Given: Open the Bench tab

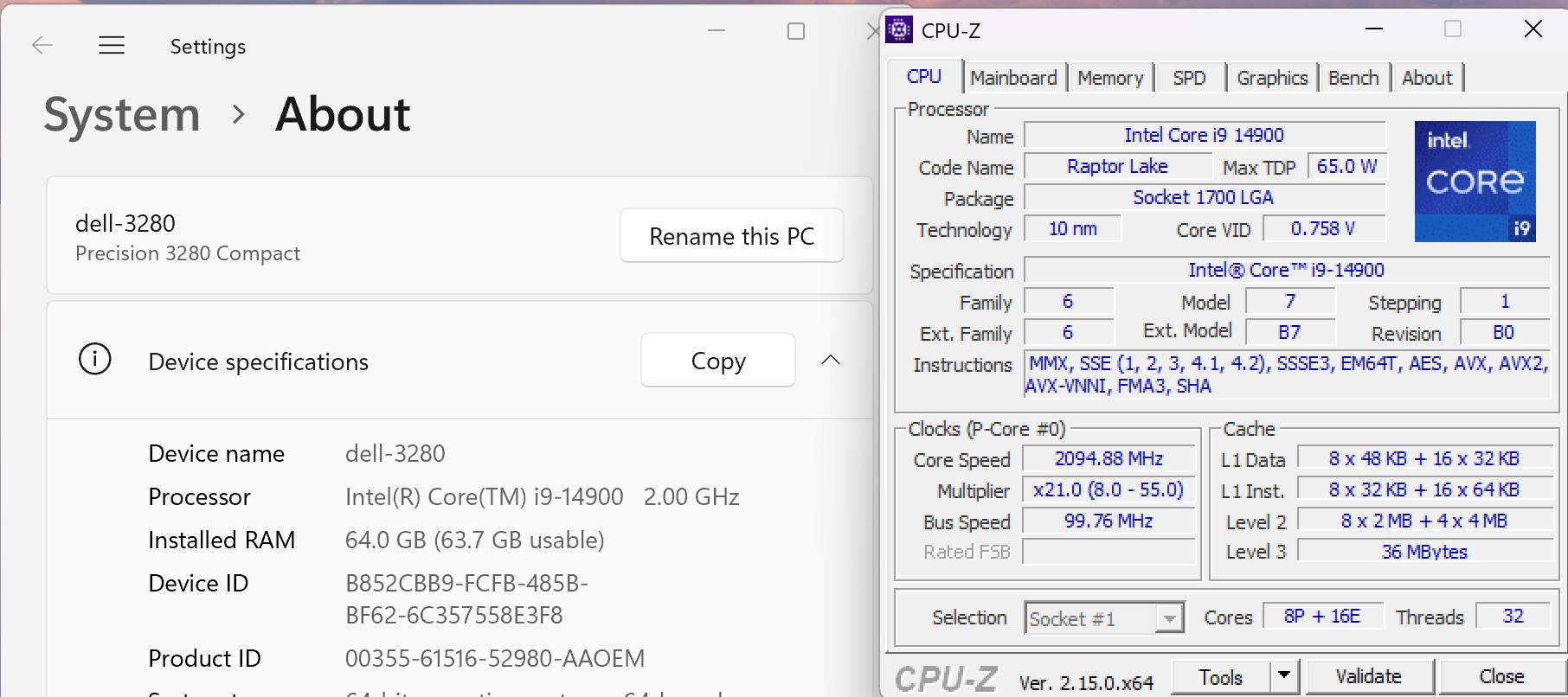Looking at the screenshot, I should pyautogui.click(x=1353, y=78).
